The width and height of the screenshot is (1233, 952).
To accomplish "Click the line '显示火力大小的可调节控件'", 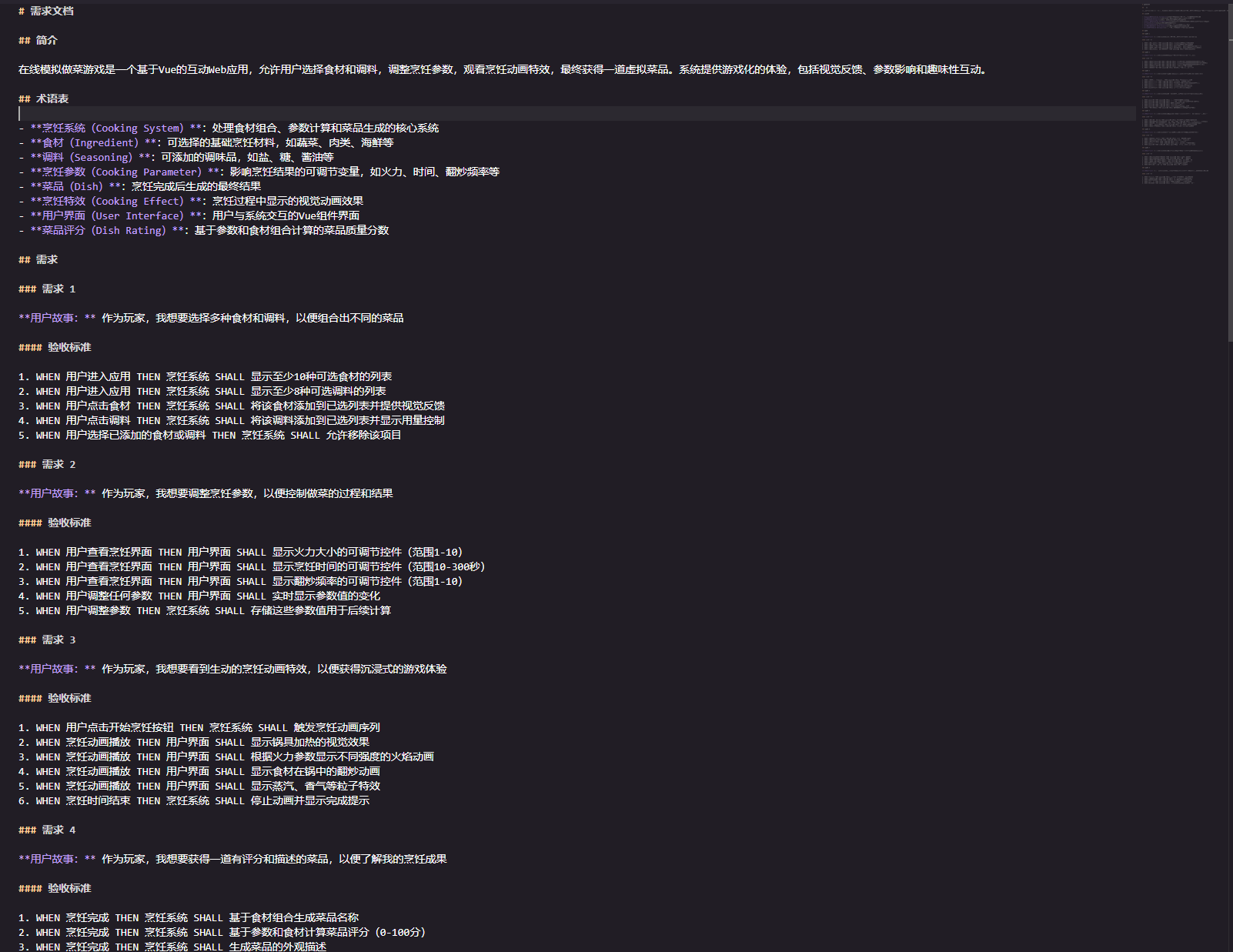I will [241, 552].
